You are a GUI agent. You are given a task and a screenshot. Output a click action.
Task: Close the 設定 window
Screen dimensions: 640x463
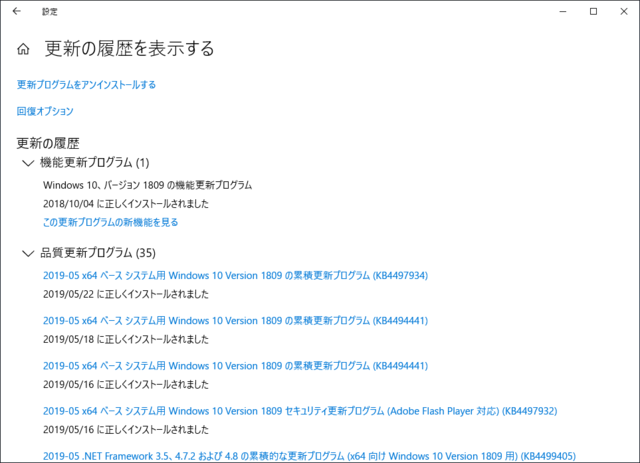624,11
